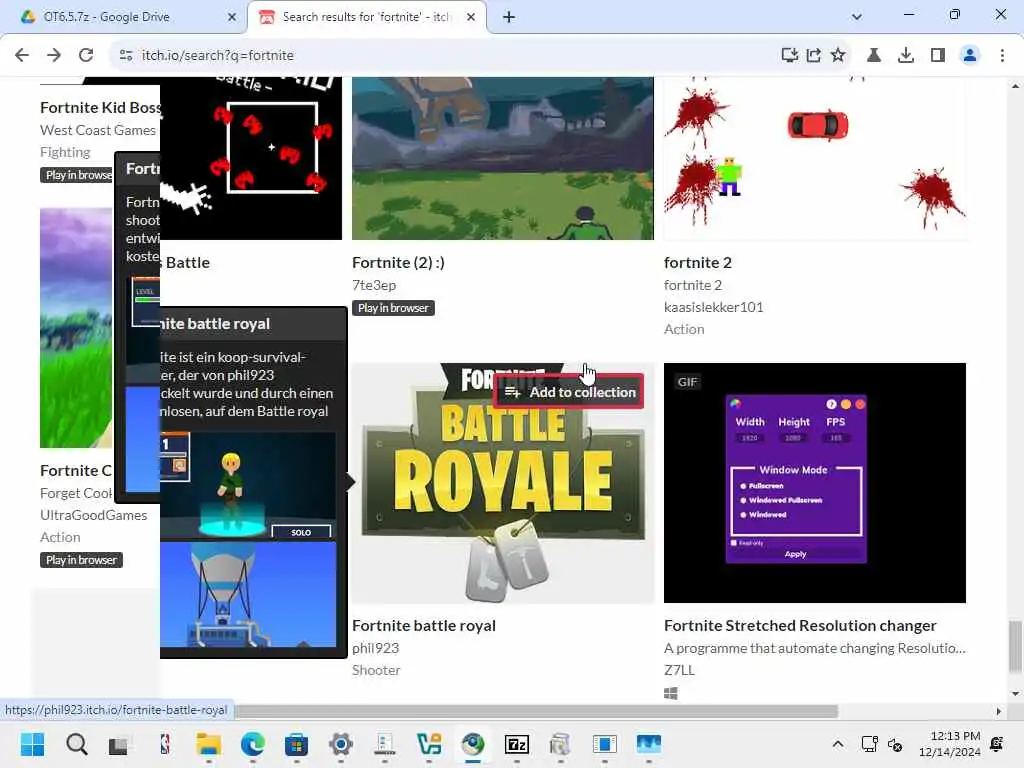Close the itch.io search tab

pos(471,17)
